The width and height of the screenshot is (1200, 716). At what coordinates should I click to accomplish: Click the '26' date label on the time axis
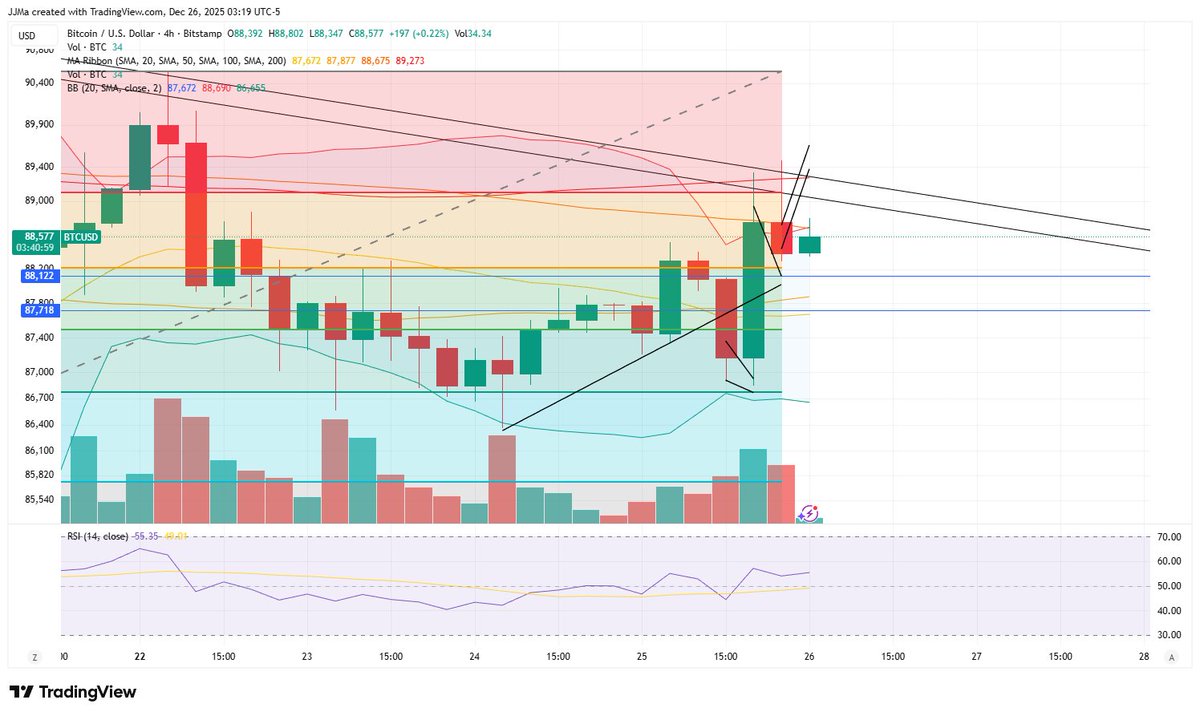pyautogui.click(x=811, y=657)
